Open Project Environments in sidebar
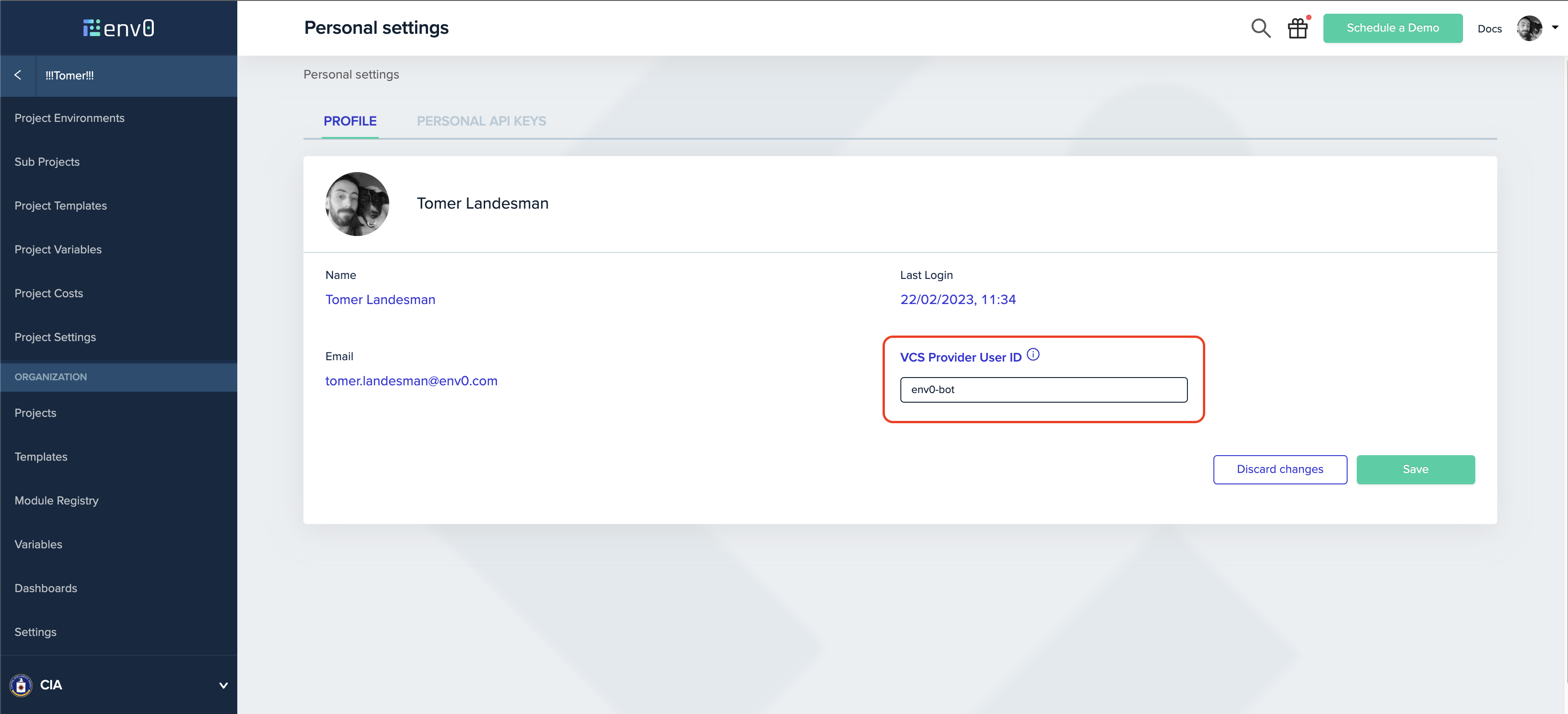The height and width of the screenshot is (714, 1568). [x=69, y=118]
